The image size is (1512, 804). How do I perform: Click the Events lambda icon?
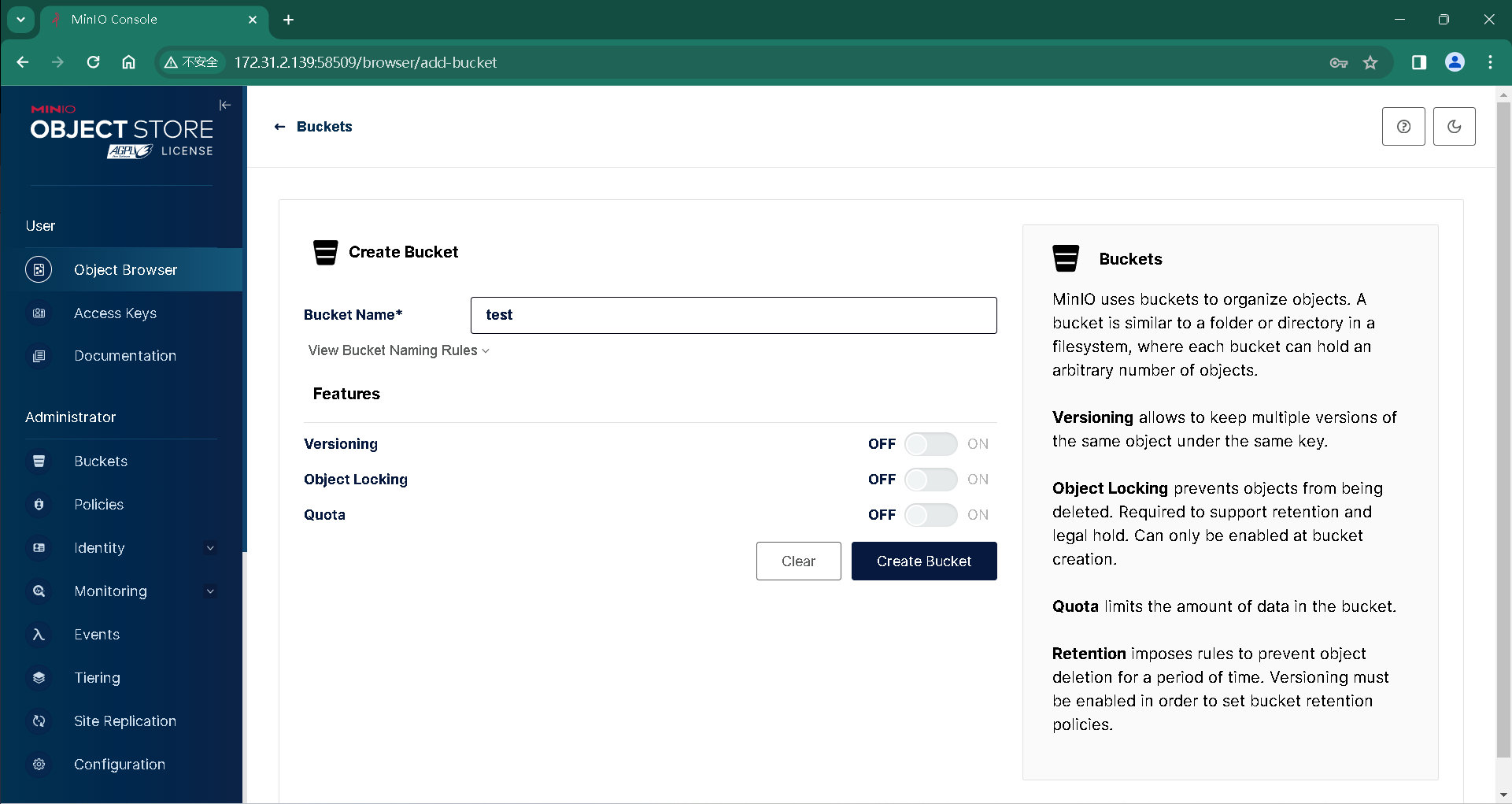click(x=39, y=635)
